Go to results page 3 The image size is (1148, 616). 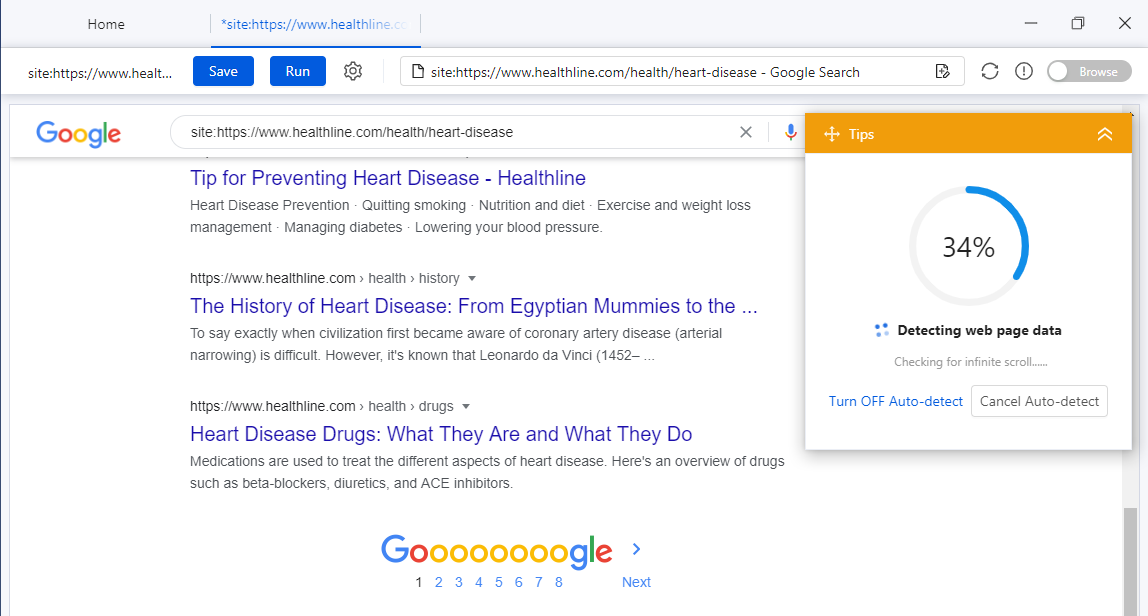(x=458, y=582)
